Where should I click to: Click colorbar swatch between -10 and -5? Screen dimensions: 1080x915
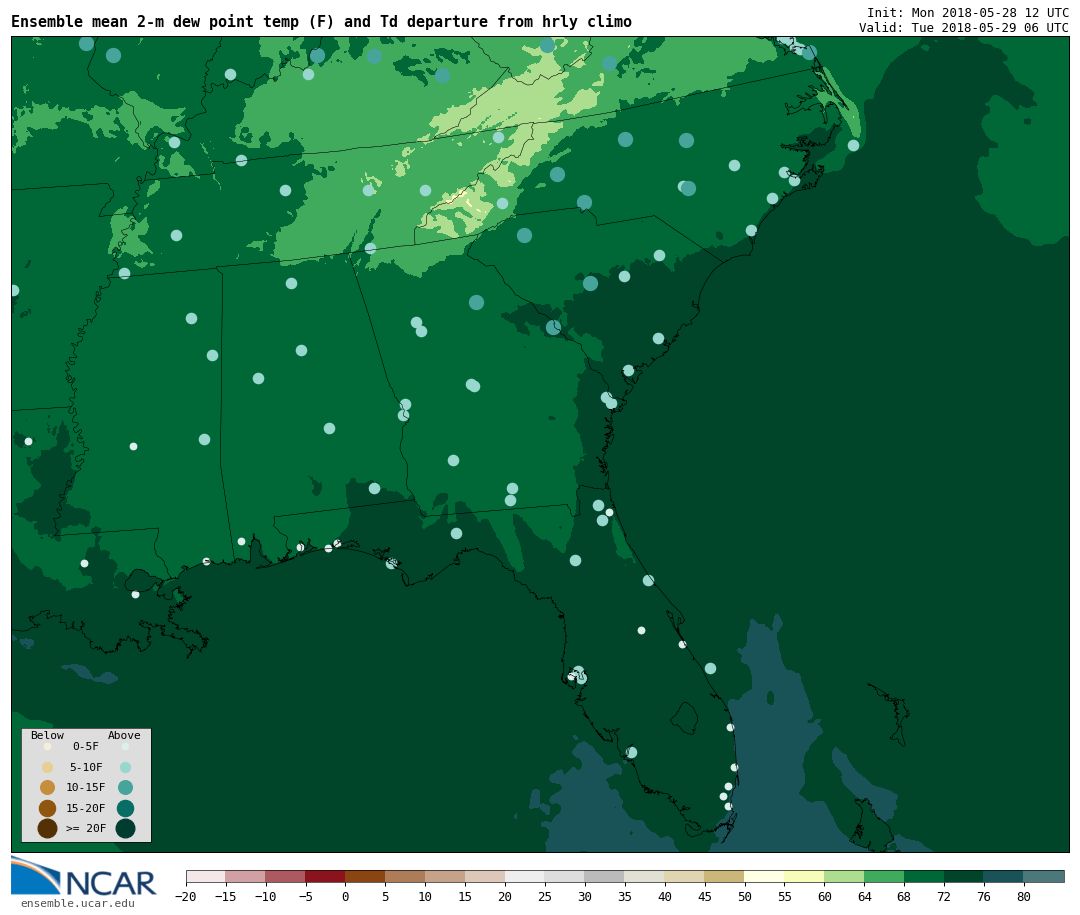(x=286, y=876)
